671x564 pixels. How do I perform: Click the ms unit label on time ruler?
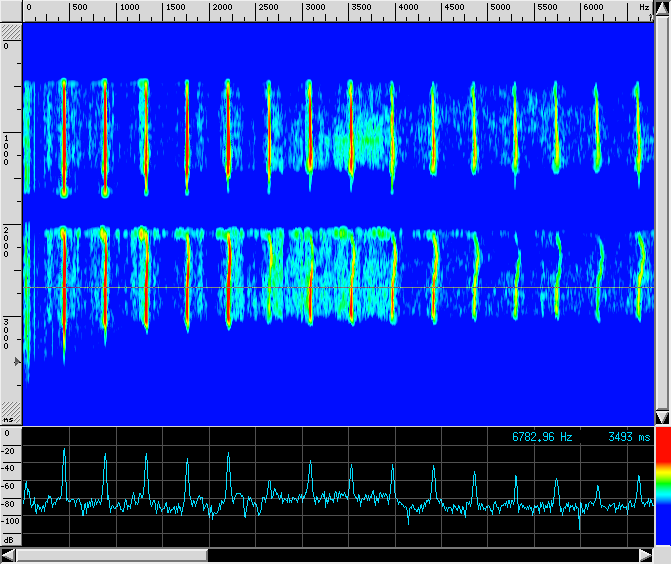[8, 420]
